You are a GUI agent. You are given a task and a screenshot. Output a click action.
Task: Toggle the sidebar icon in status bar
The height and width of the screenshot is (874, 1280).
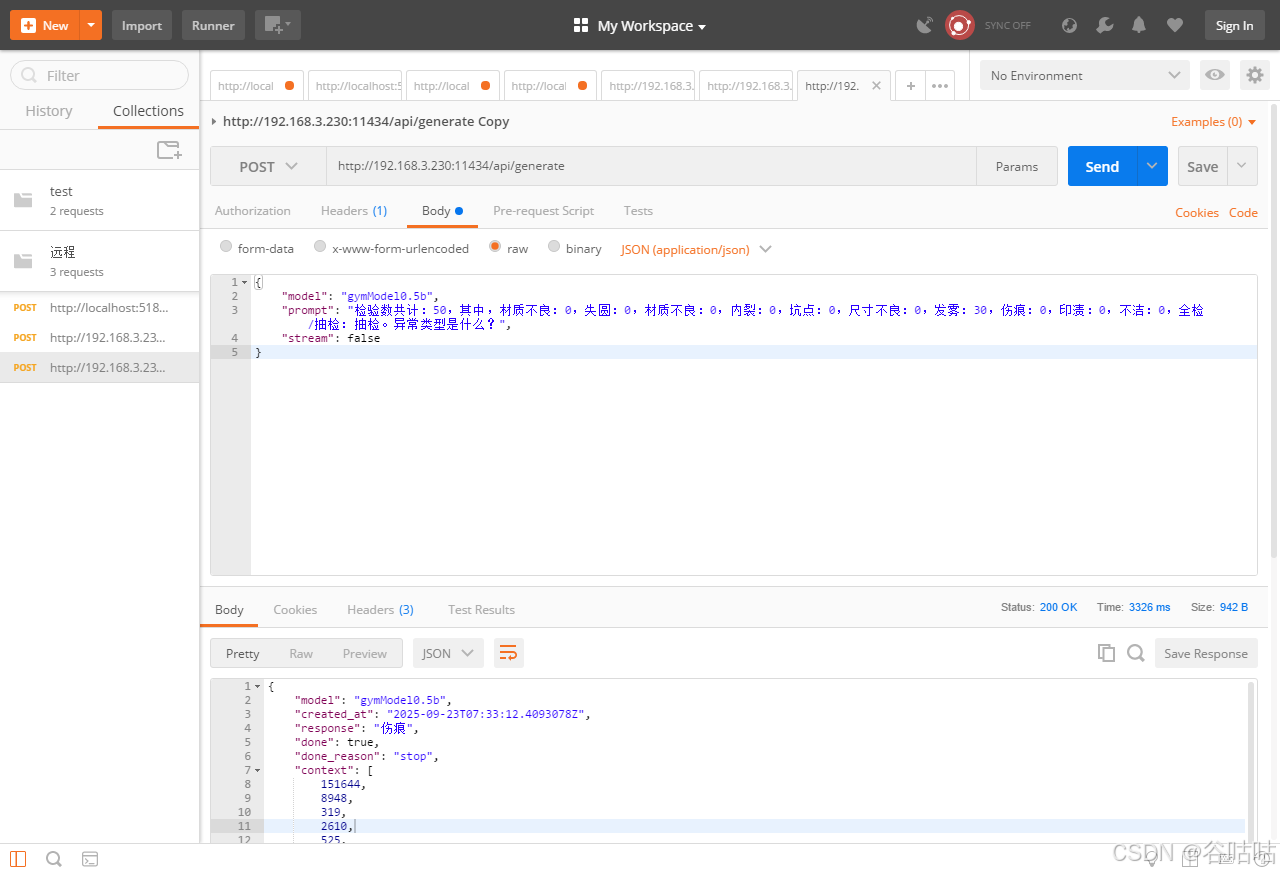pyautogui.click(x=18, y=858)
